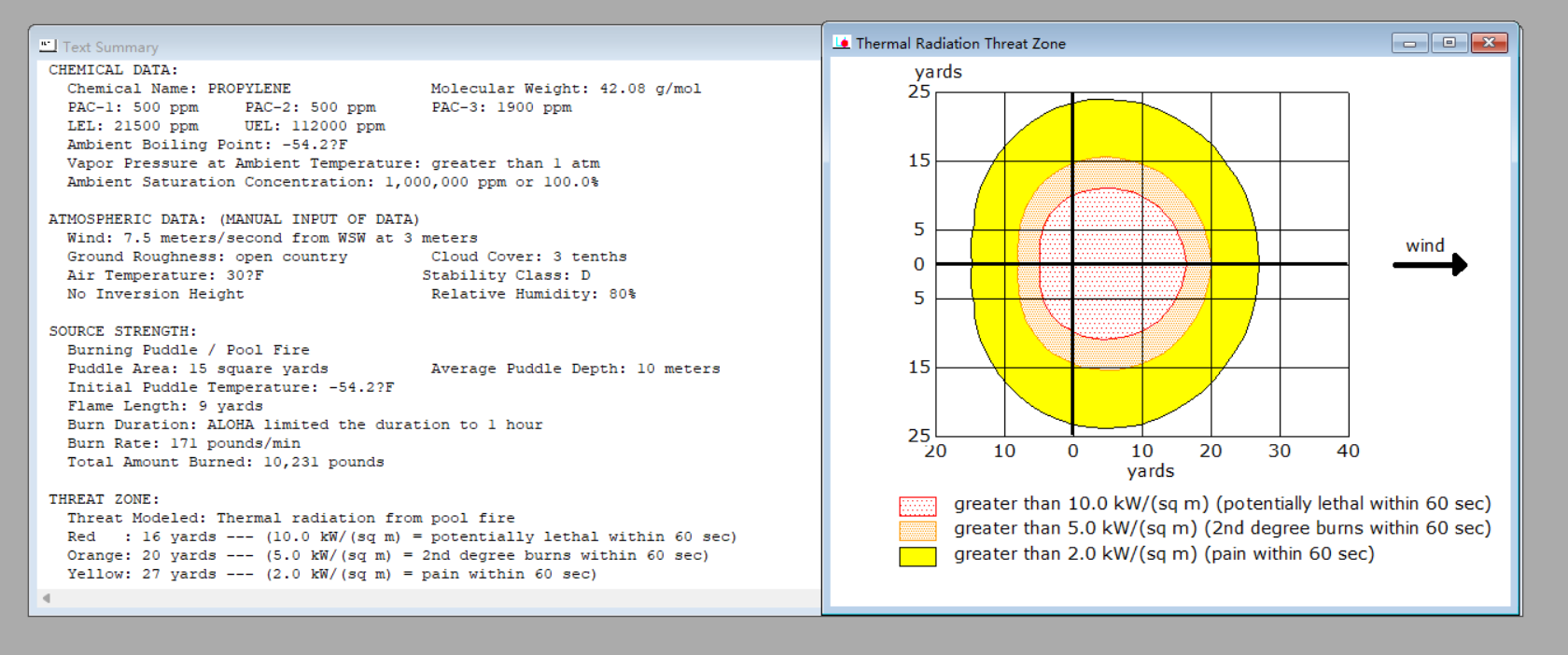Click the Thermal Radiation Threat Zone title text
The image size is (1568, 655).
coord(960,43)
